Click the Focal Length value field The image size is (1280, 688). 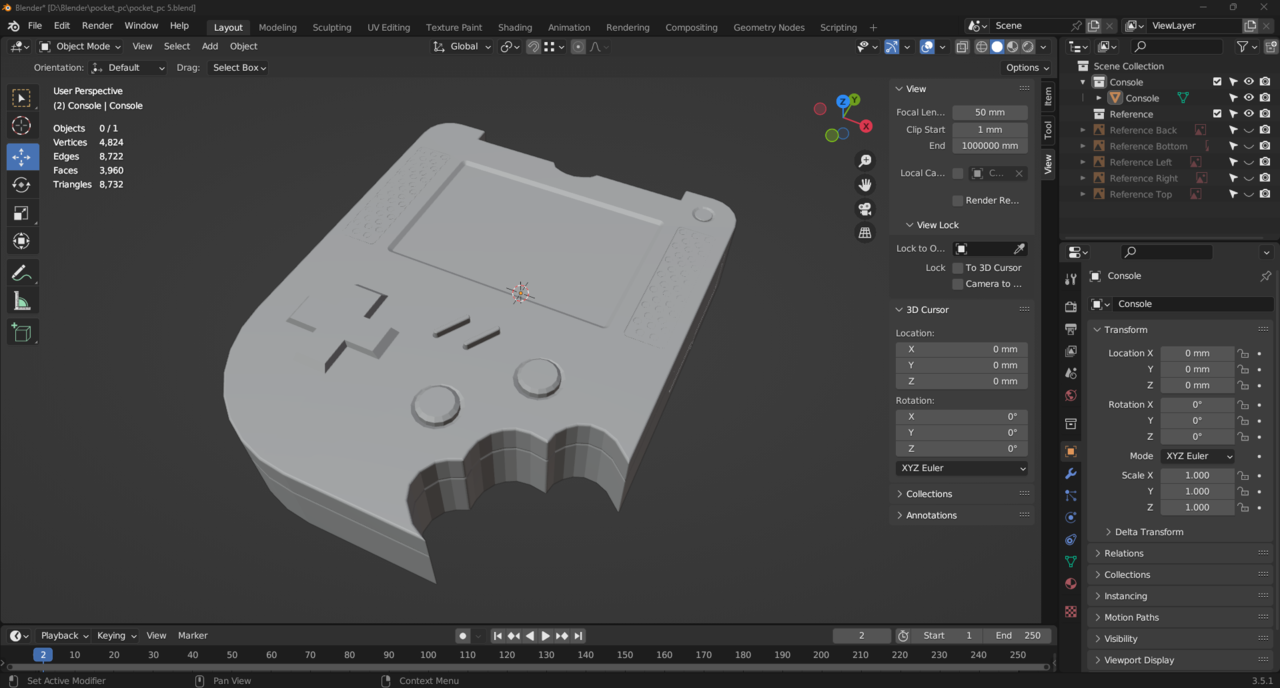pyautogui.click(x=989, y=113)
